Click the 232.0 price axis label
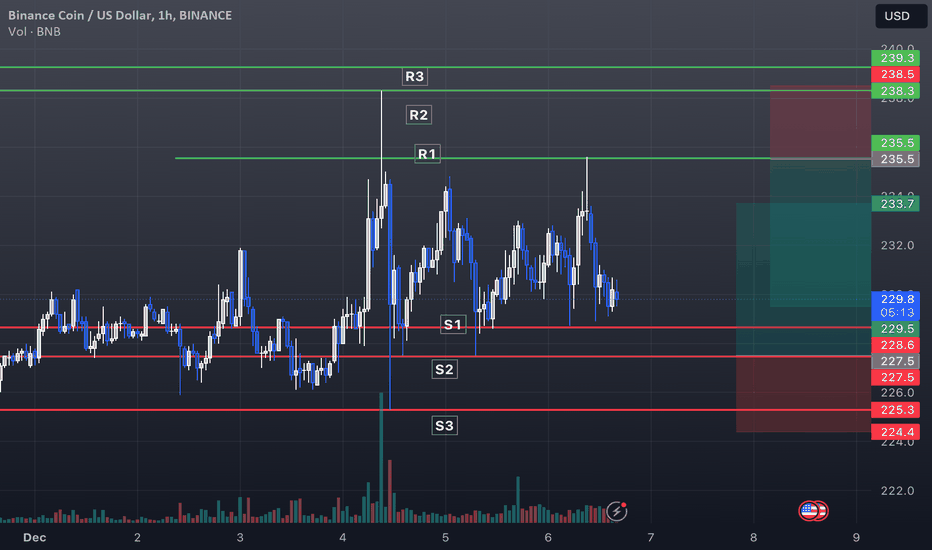Viewport: 932px width, 550px height. point(897,245)
